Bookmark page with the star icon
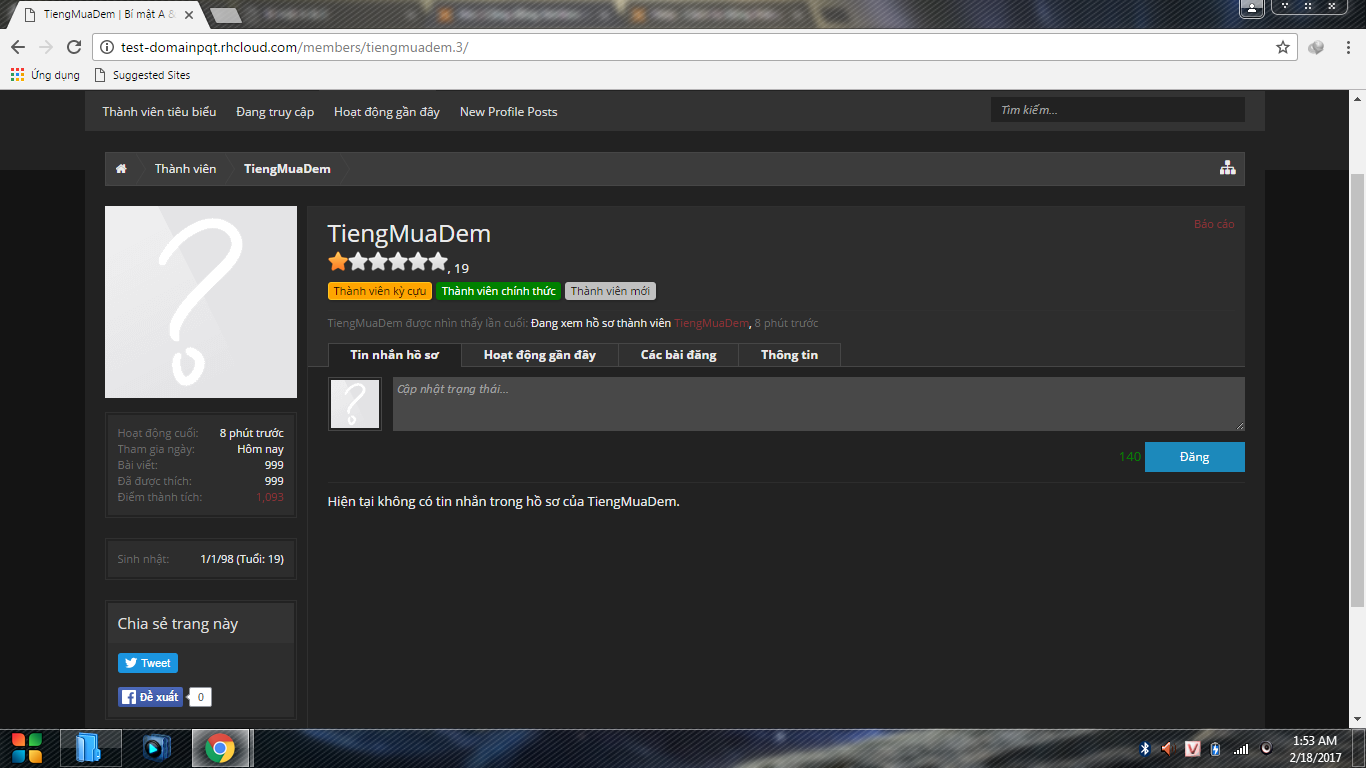 pyautogui.click(x=1282, y=47)
